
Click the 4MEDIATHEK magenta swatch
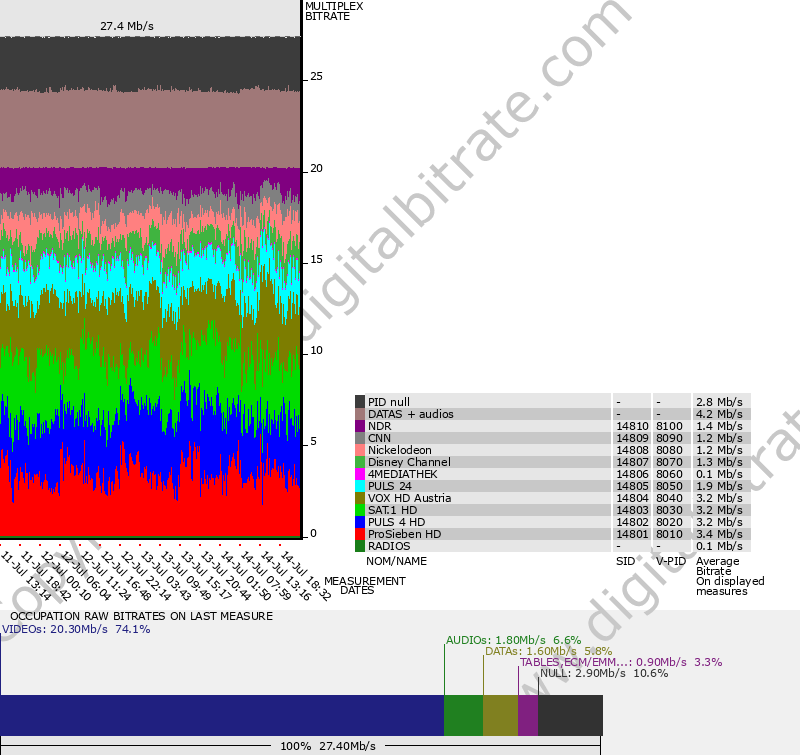point(360,473)
